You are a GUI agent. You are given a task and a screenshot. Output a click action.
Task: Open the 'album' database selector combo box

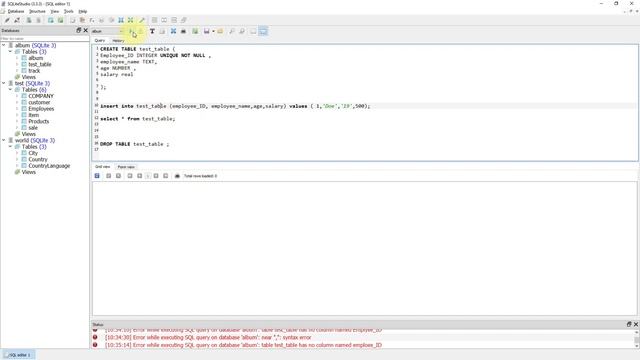[x=108, y=31]
